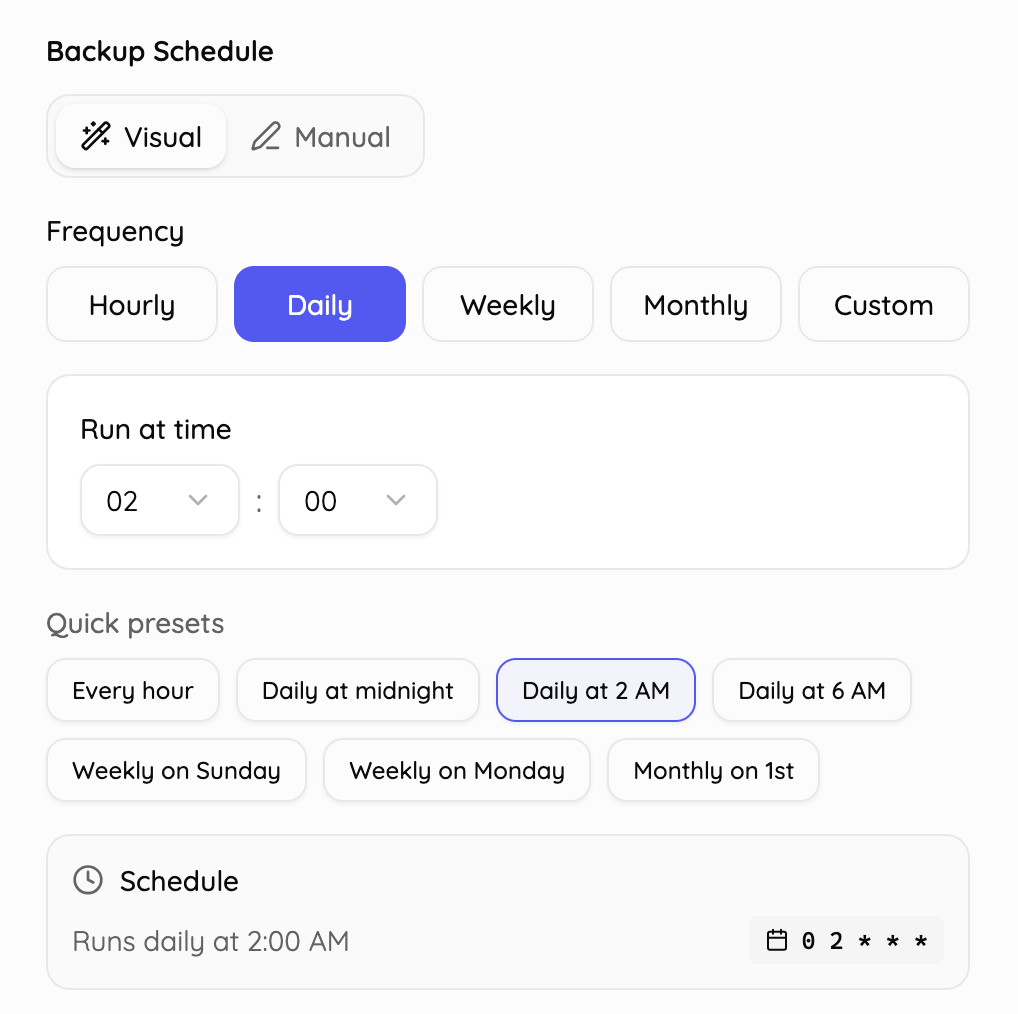Select the Custom frequency option
The width and height of the screenshot is (1018, 1014).
point(883,304)
